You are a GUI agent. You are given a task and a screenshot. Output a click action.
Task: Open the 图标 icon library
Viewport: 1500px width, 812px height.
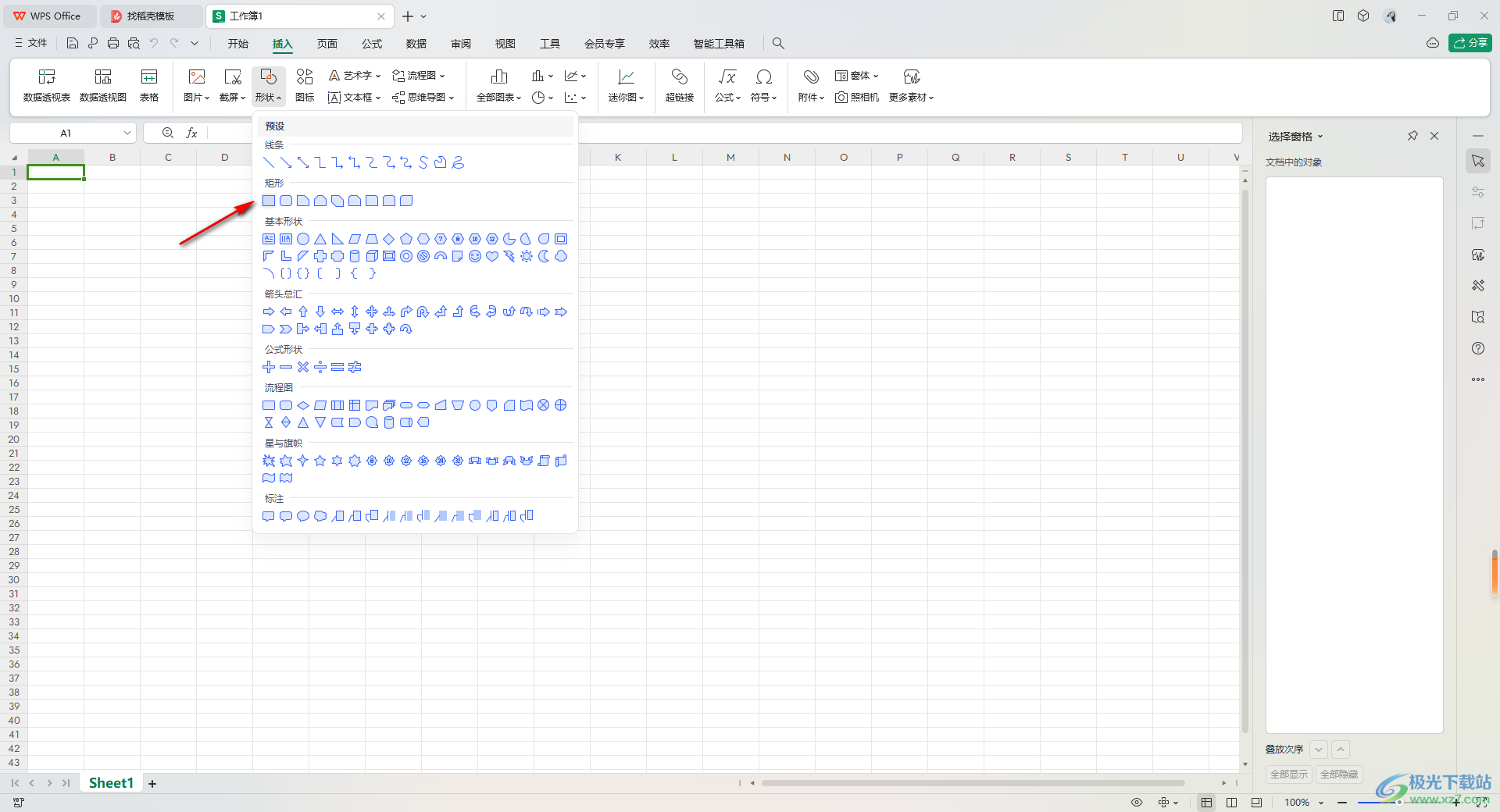click(305, 85)
